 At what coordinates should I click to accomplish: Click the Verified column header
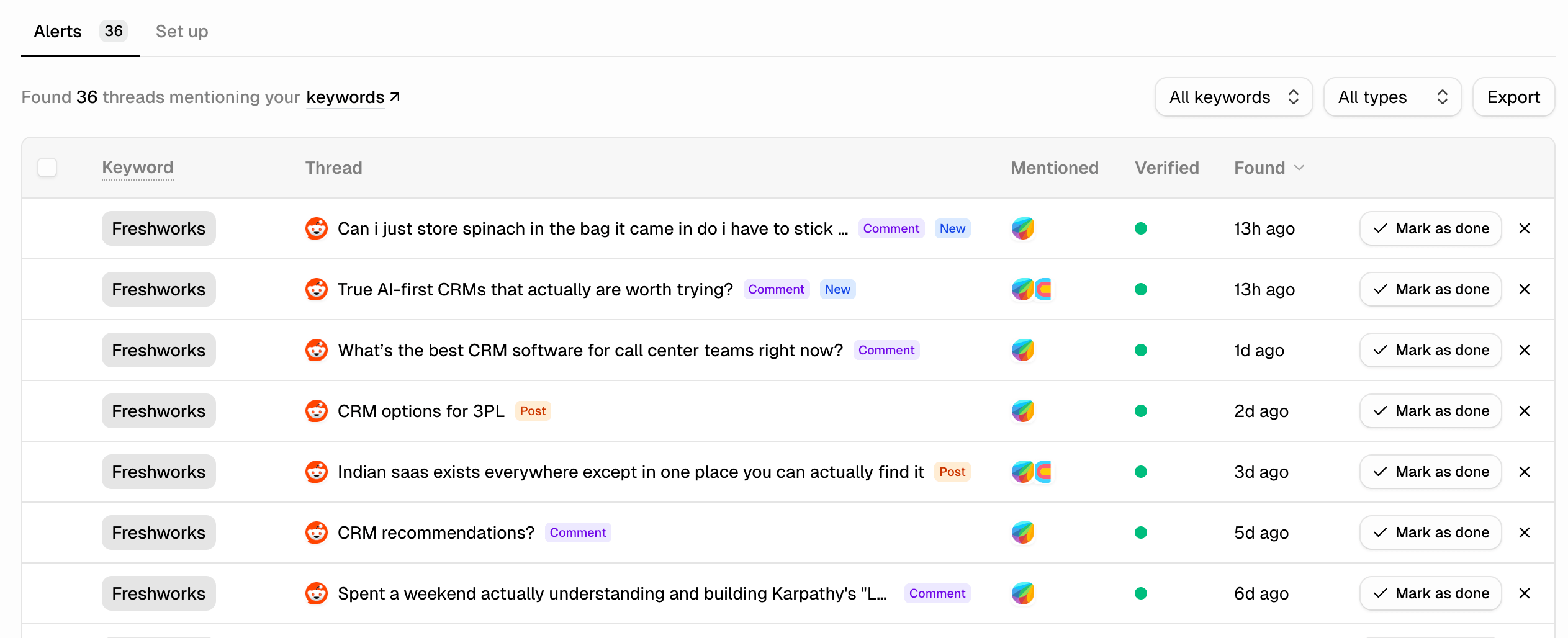pyautogui.click(x=1167, y=168)
